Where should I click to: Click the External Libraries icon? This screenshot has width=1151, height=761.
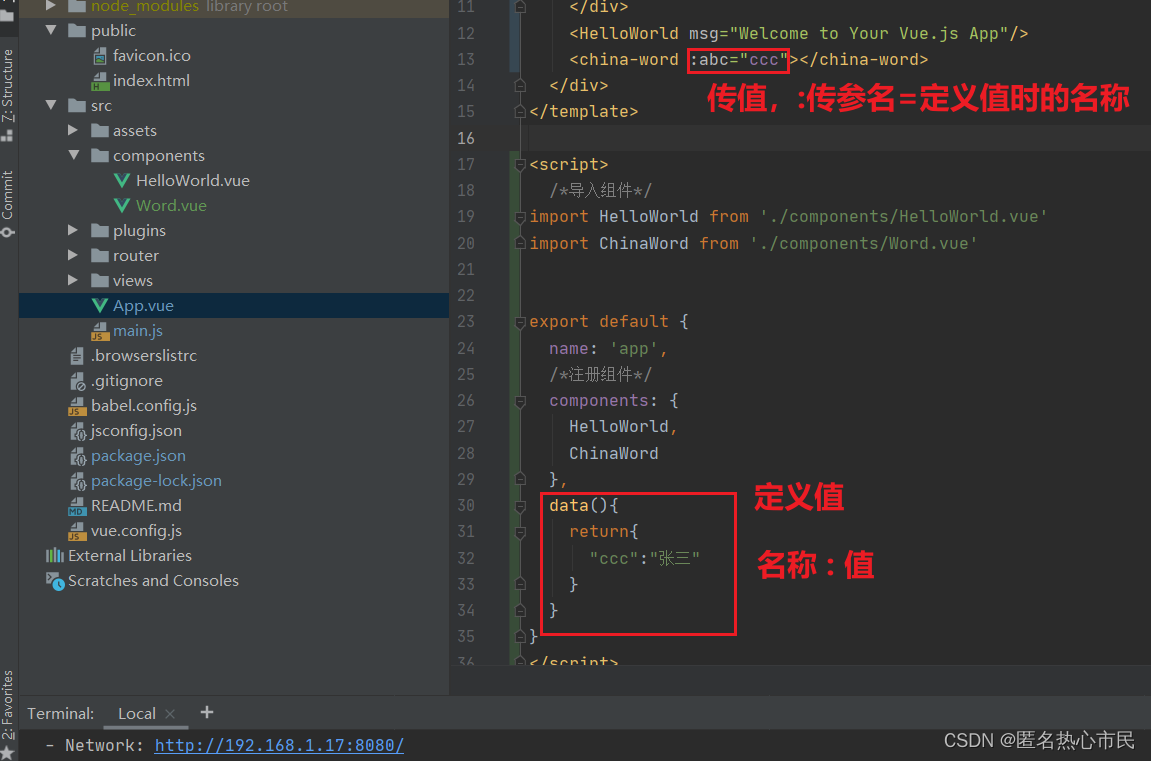[x=55, y=556]
